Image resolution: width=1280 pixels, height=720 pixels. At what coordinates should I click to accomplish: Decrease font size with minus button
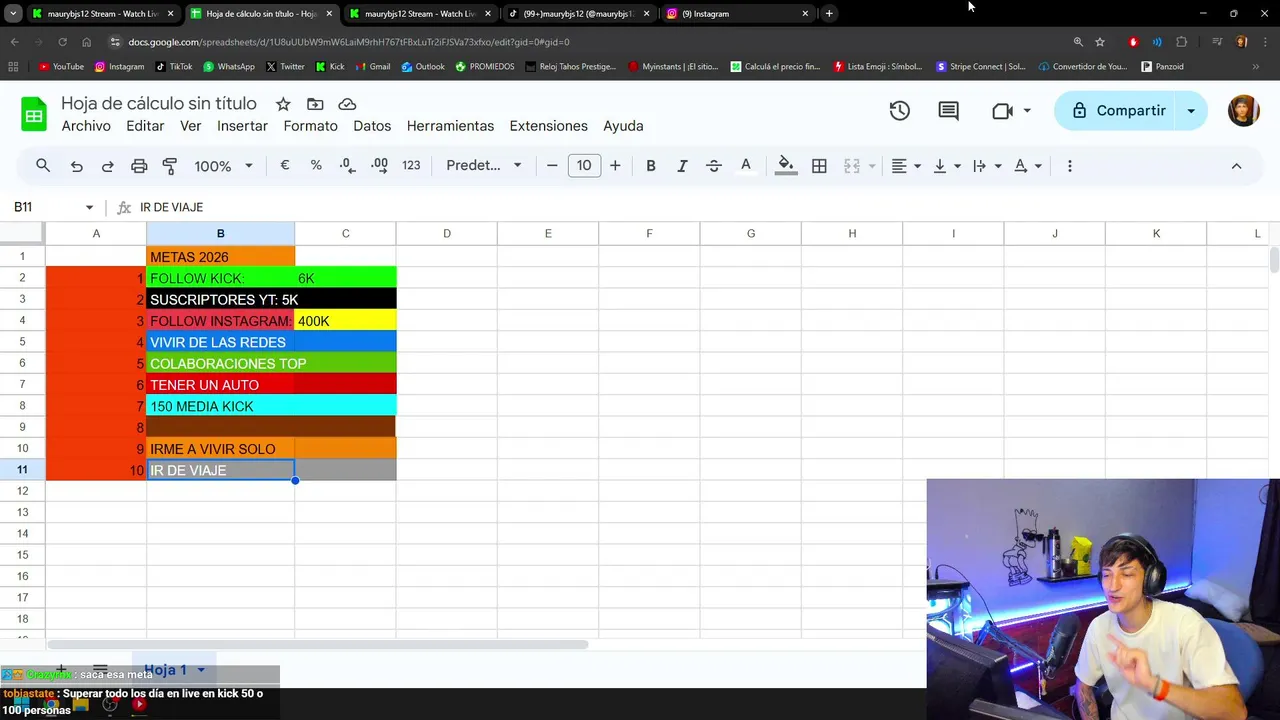552,166
